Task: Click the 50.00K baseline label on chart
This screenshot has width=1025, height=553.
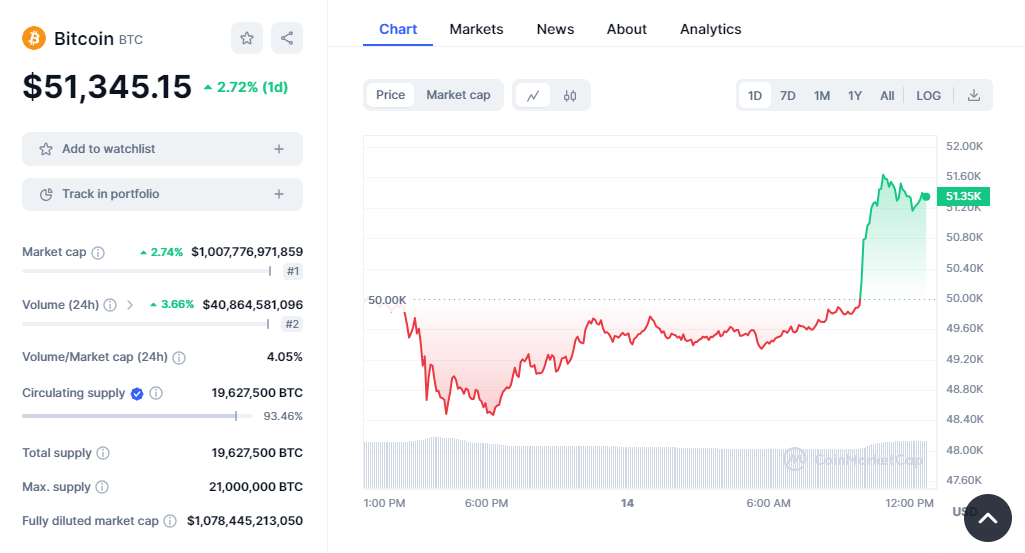Action: click(387, 300)
